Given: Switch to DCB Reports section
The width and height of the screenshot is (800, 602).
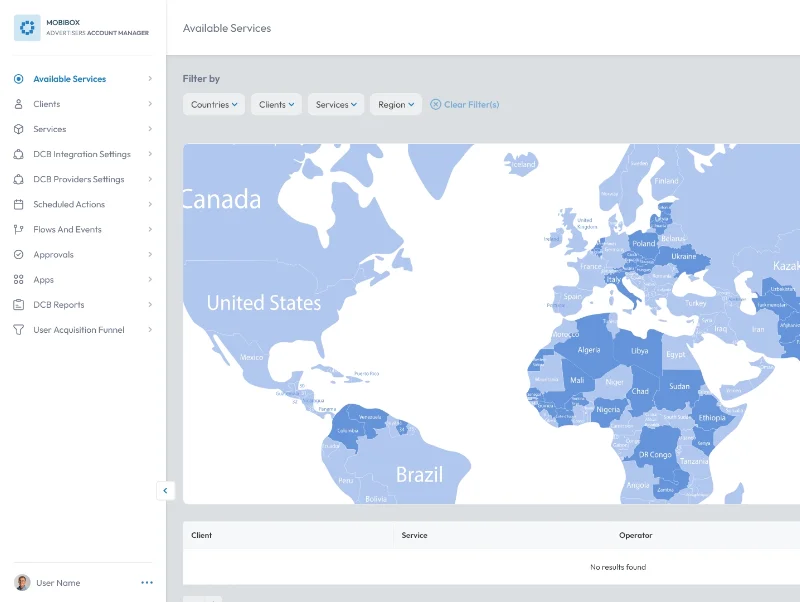Looking at the screenshot, I should pyautogui.click(x=21, y=304).
